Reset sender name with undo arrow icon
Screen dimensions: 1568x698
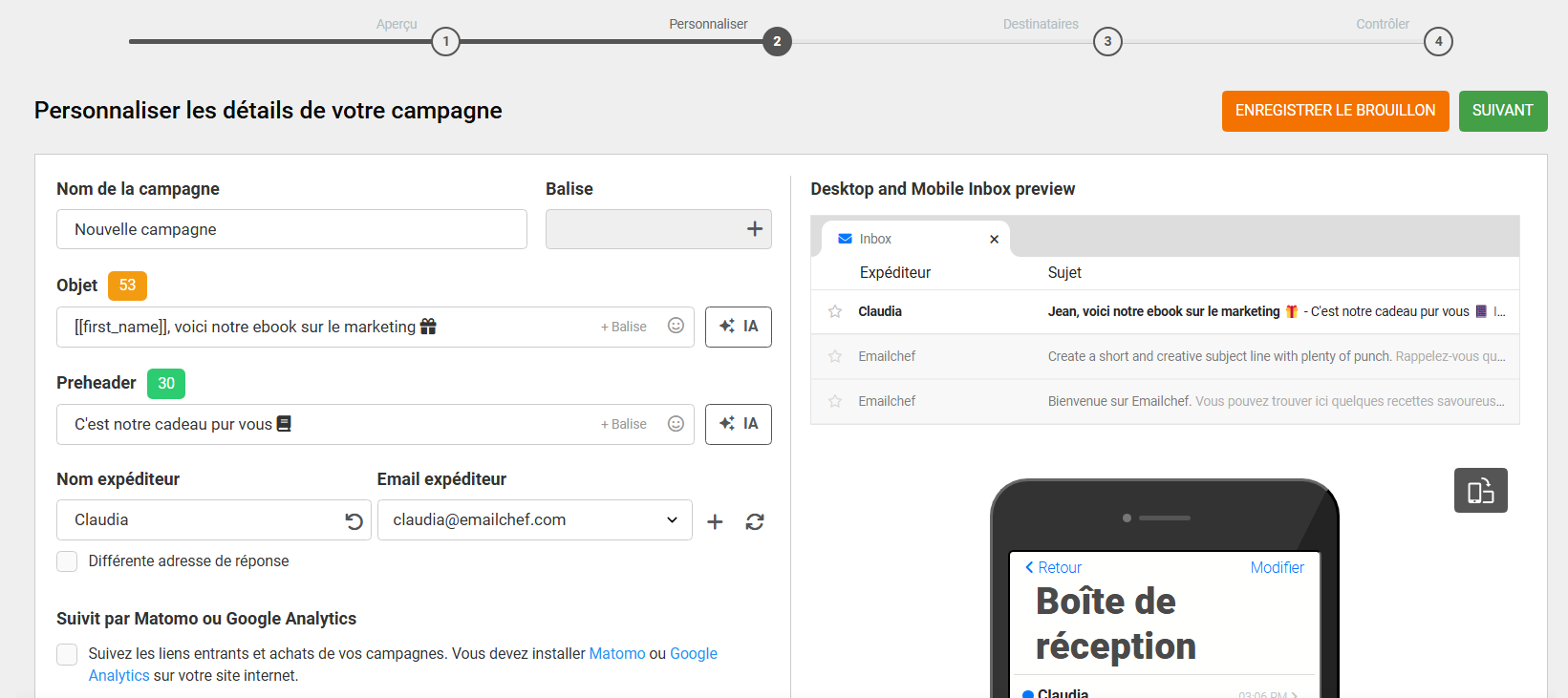click(354, 521)
